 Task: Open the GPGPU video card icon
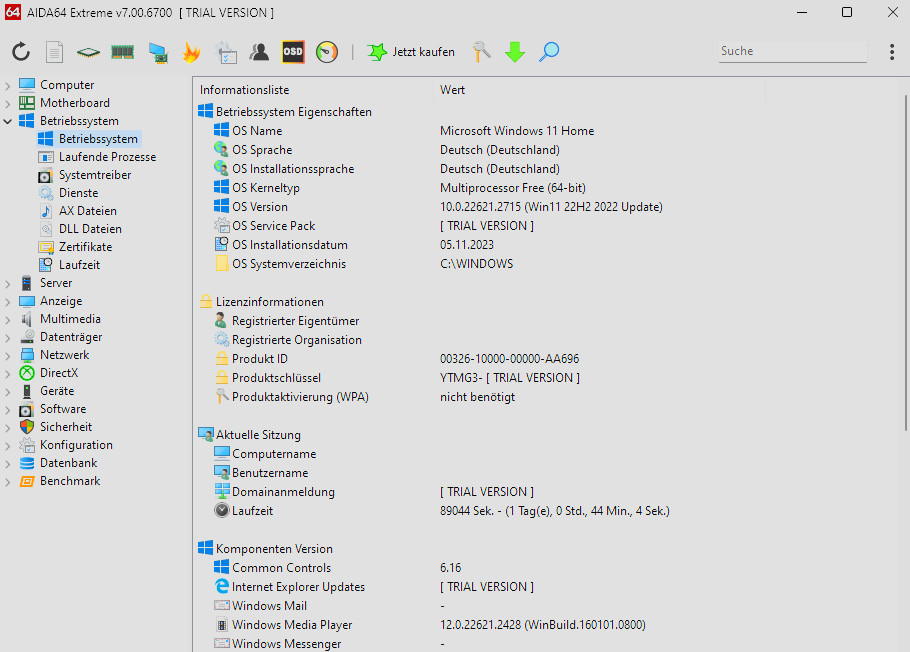157,51
